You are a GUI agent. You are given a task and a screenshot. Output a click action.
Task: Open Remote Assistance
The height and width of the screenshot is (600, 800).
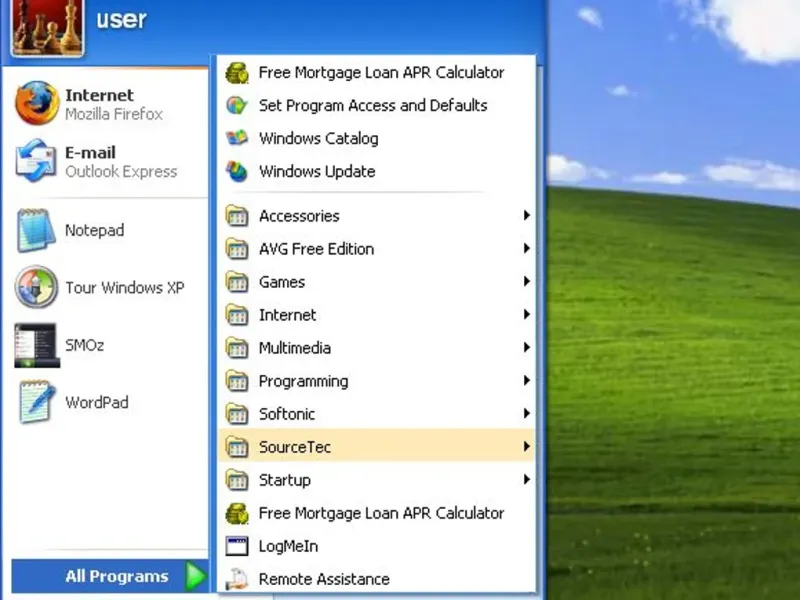[377, 579]
